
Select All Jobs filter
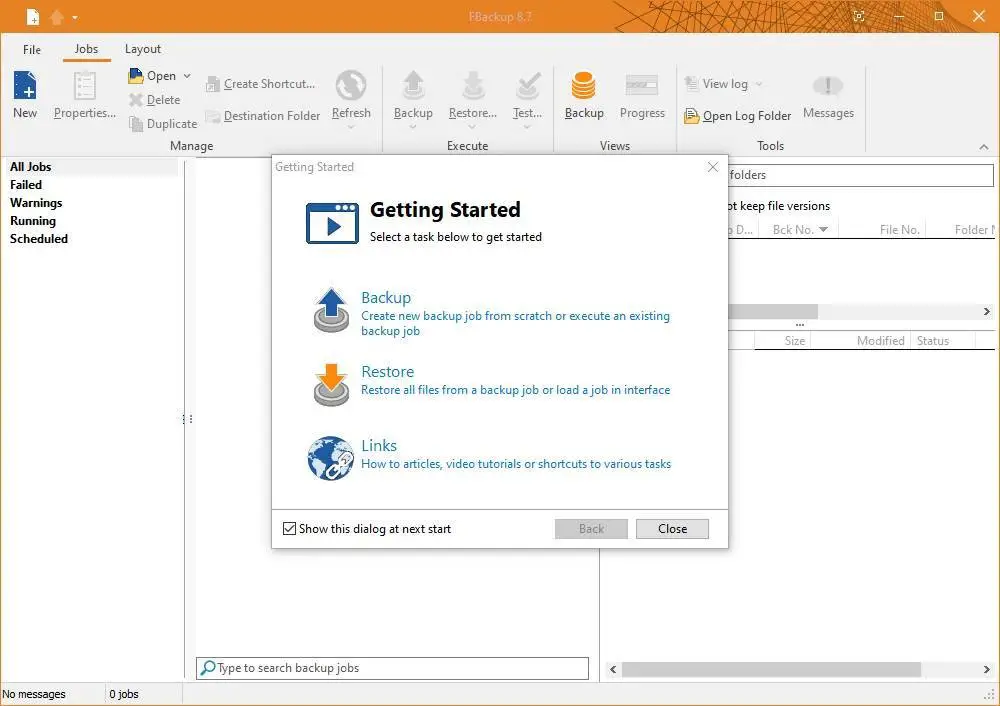point(30,166)
